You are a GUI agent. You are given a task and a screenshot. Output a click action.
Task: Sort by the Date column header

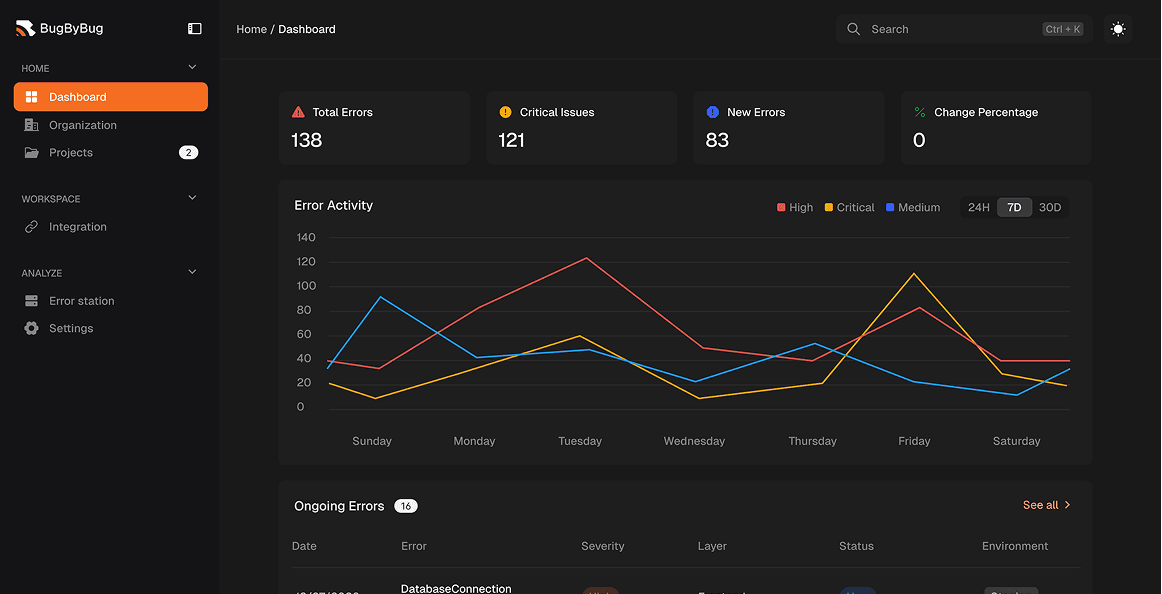click(304, 546)
